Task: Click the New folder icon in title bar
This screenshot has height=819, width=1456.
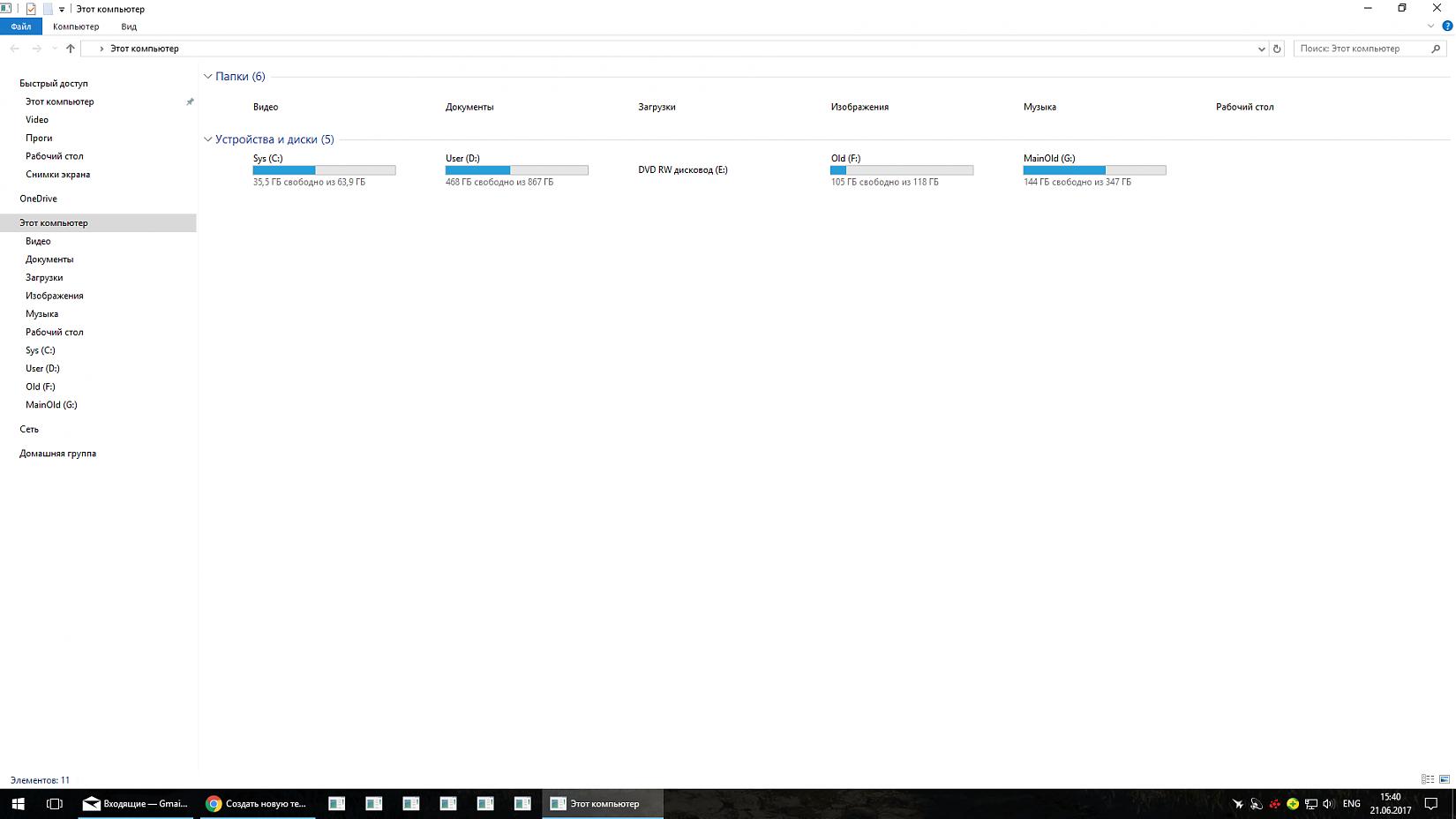Action: point(48,9)
